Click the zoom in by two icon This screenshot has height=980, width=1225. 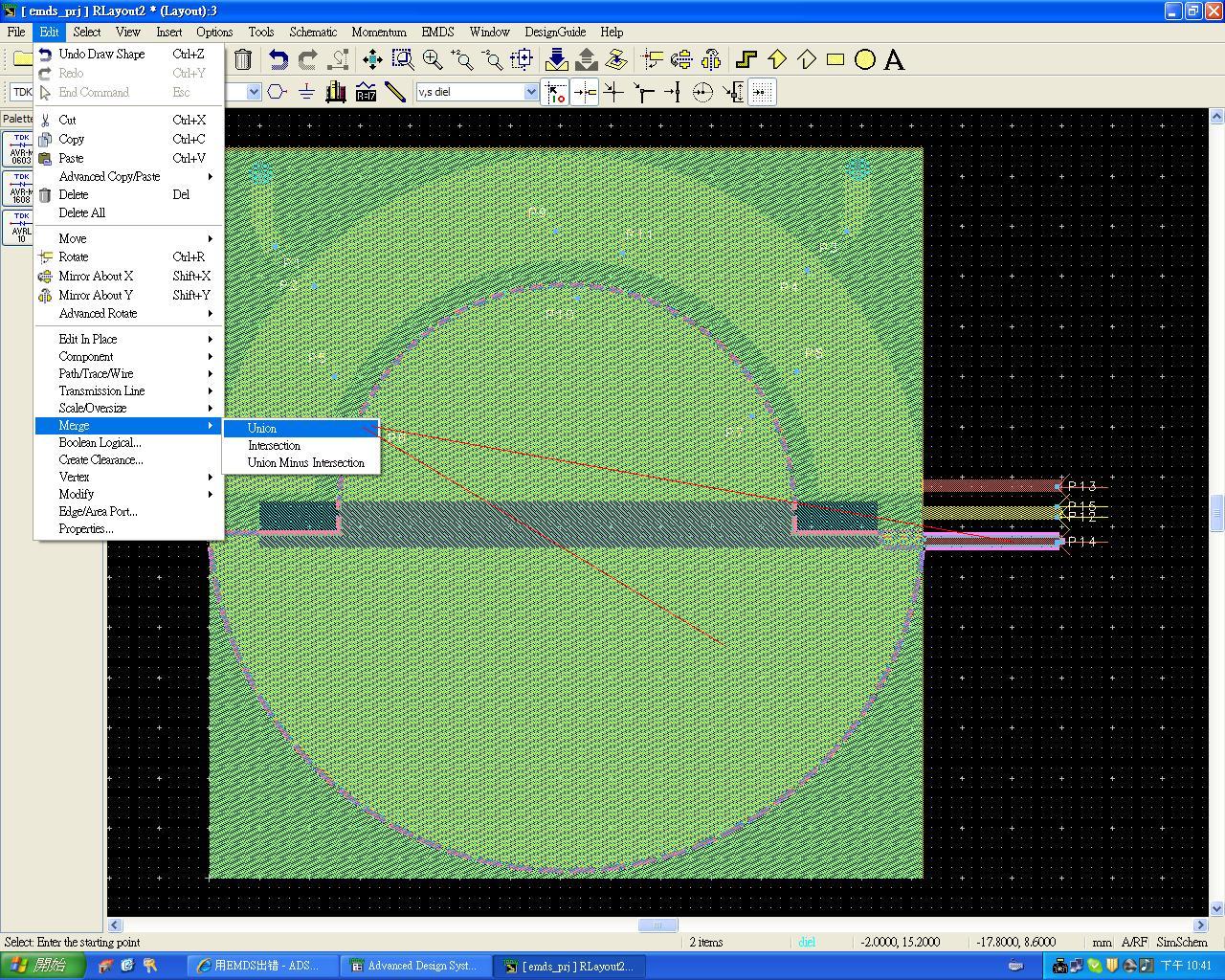[x=462, y=59]
